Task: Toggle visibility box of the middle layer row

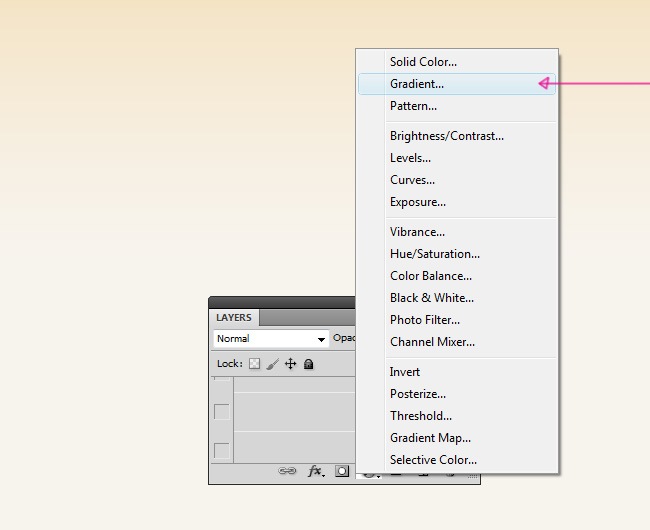Action: click(x=221, y=411)
